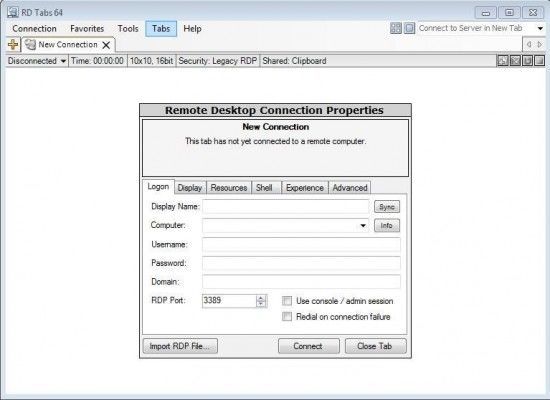The image size is (550, 400).
Task: Open the Tabs menu
Action: coord(161,28)
